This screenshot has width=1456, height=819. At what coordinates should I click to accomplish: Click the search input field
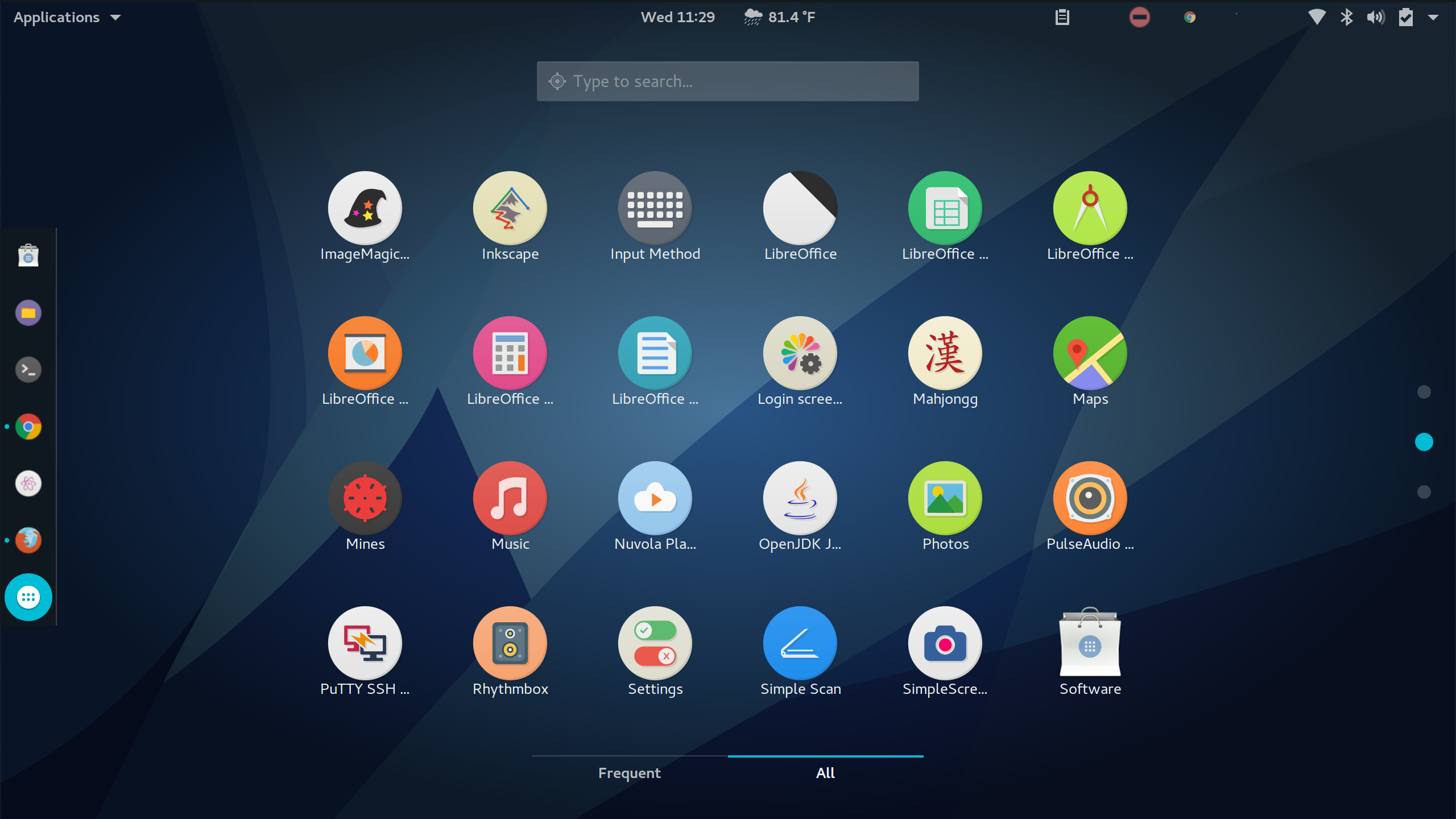click(727, 81)
